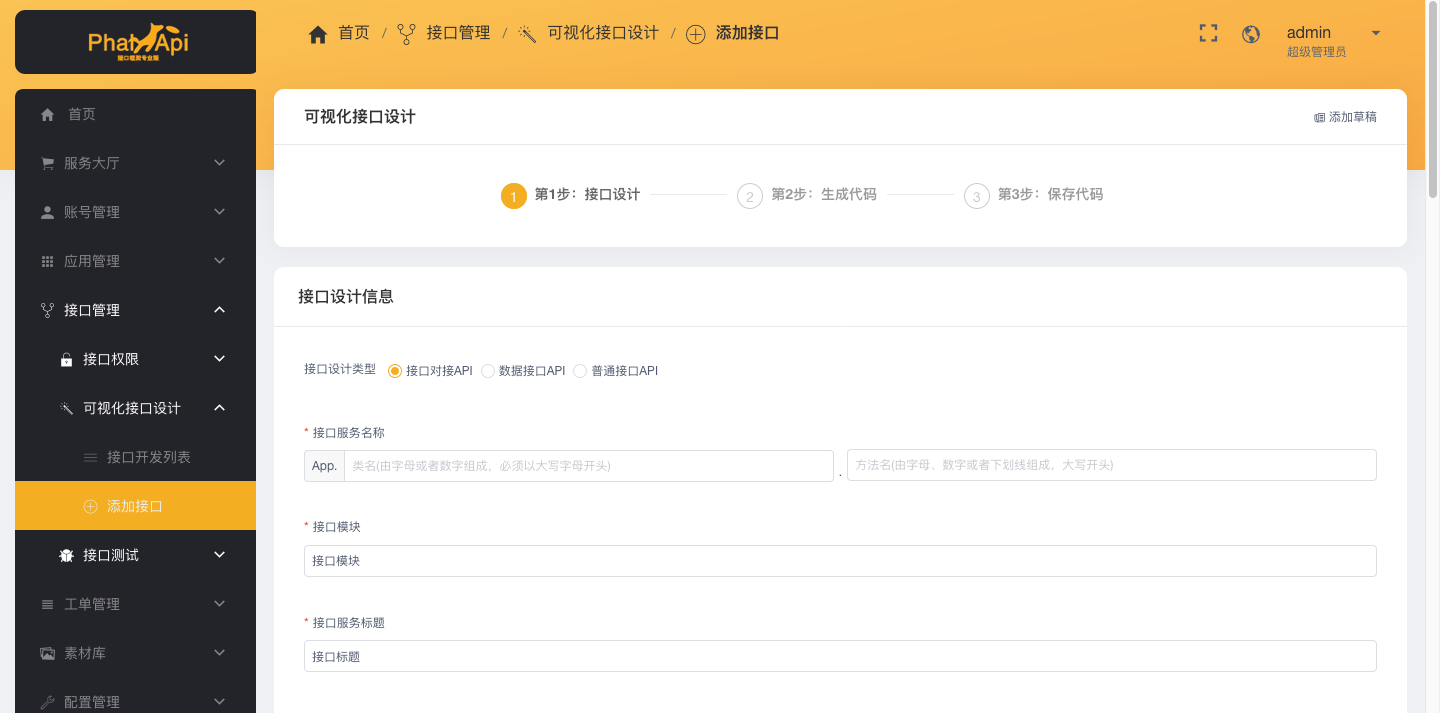Focus the 接口模块 input field
The height and width of the screenshot is (713, 1440).
(840, 561)
